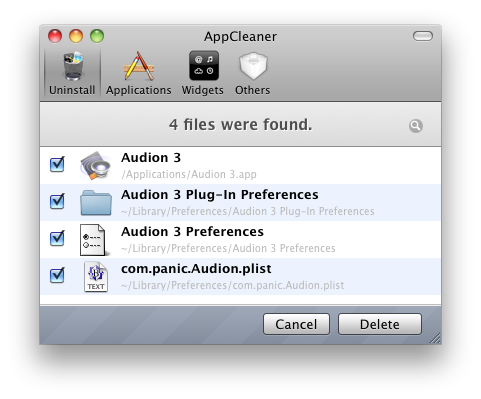
Task: Toggle the toolbar pill button in title bar
Action: 423,36
